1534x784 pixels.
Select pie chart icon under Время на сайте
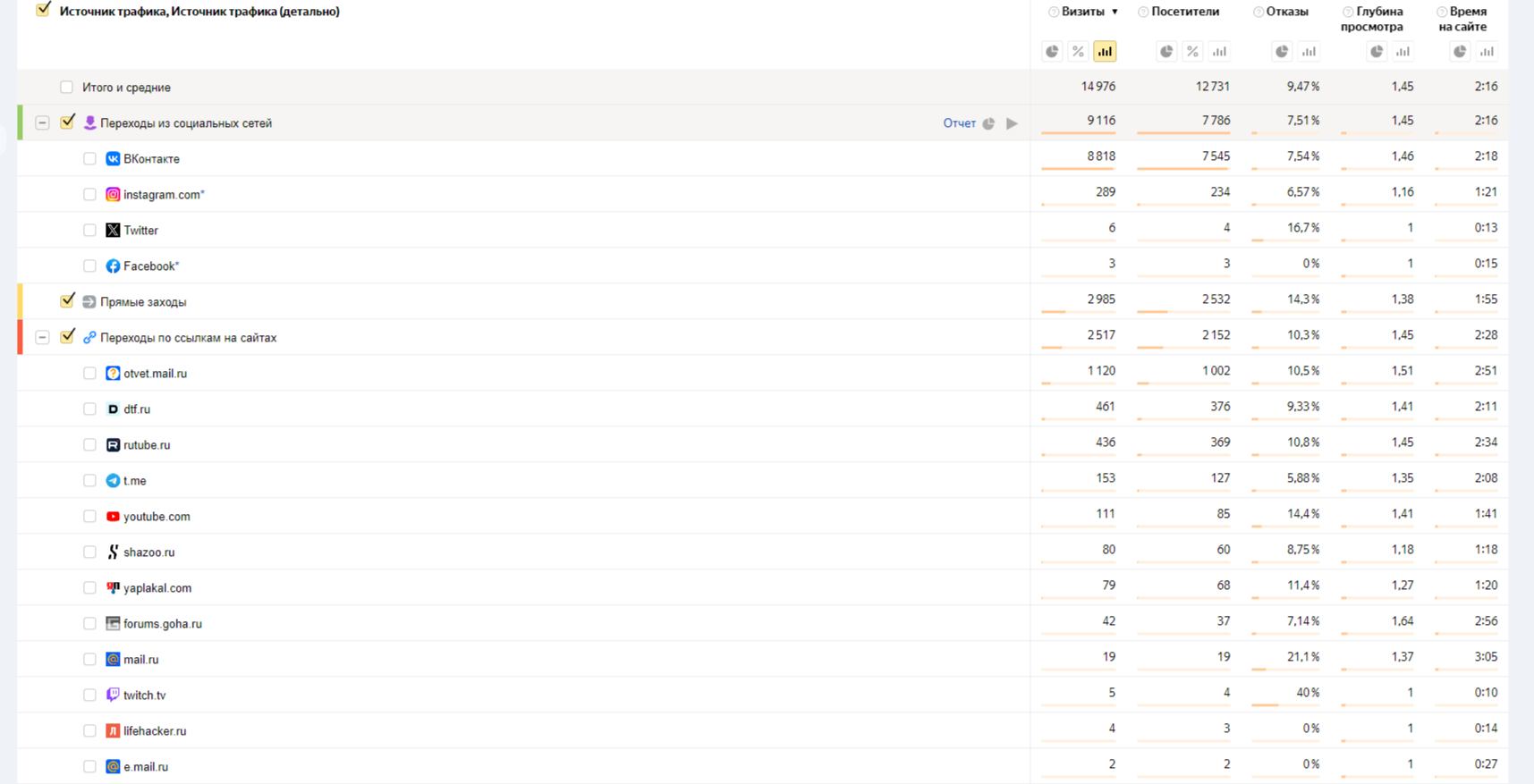[x=1460, y=52]
